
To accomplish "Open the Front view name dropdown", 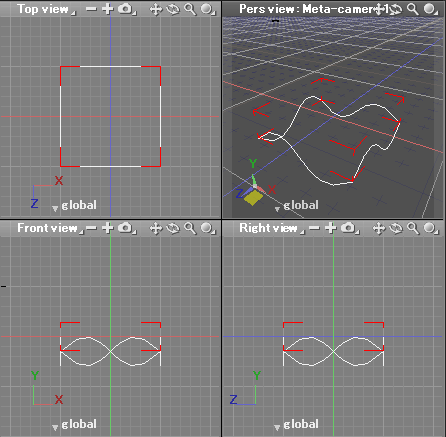I will point(49,228).
